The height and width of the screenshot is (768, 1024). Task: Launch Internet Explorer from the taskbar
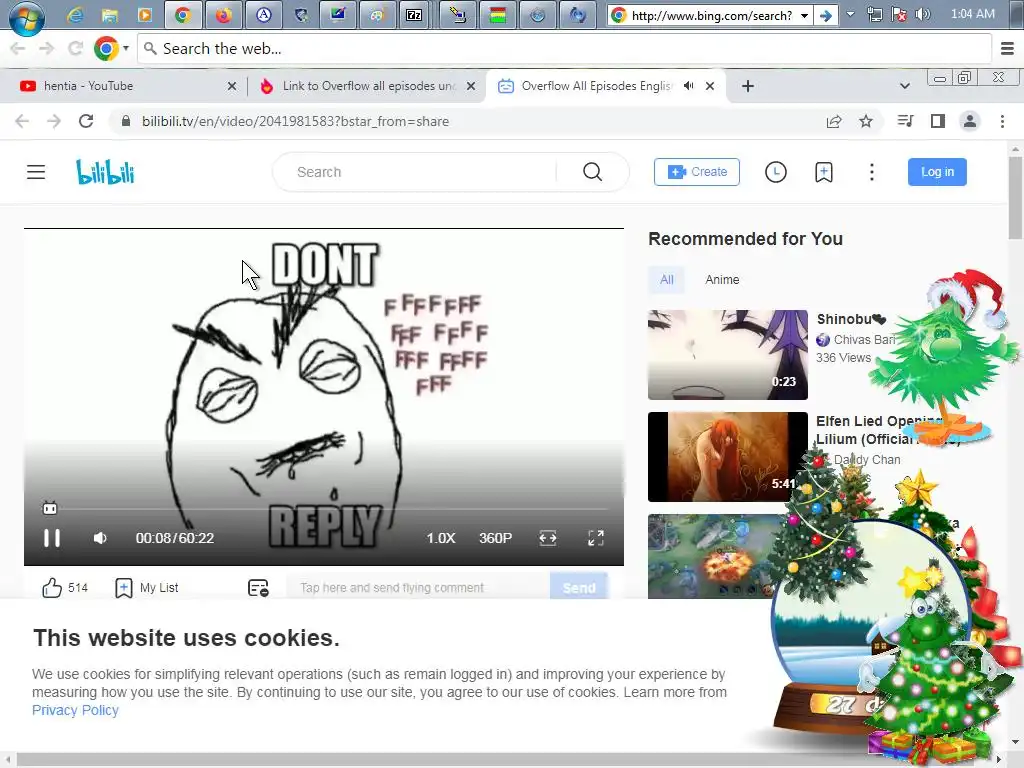(x=75, y=15)
